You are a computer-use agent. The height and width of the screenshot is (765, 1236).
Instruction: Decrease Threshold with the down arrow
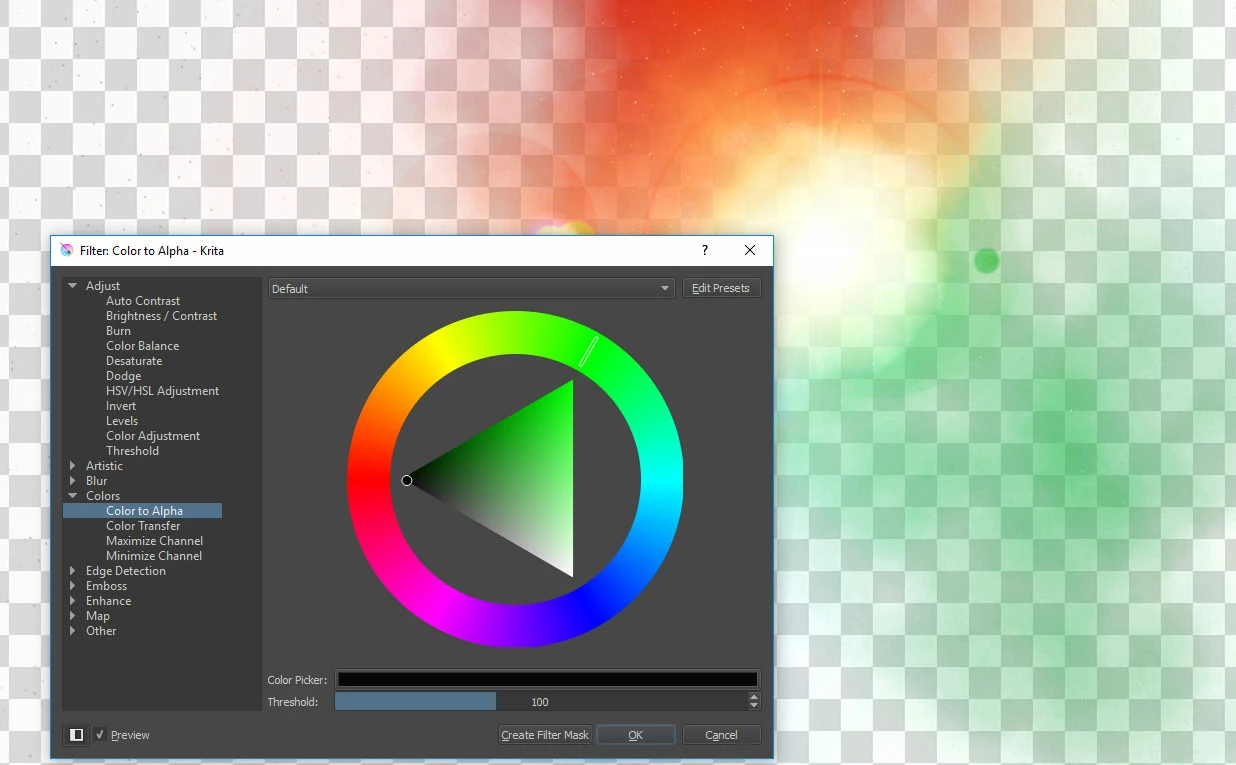tap(754, 706)
